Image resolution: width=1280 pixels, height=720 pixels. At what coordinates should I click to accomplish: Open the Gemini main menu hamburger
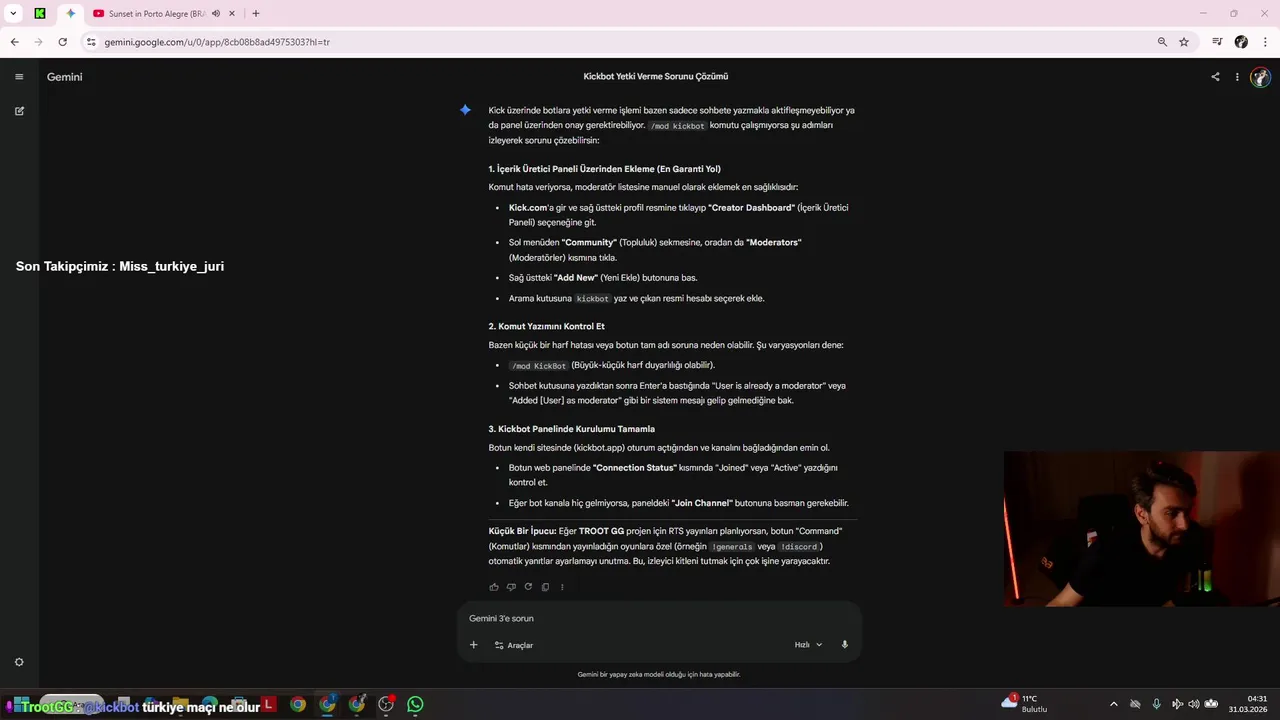[x=19, y=77]
